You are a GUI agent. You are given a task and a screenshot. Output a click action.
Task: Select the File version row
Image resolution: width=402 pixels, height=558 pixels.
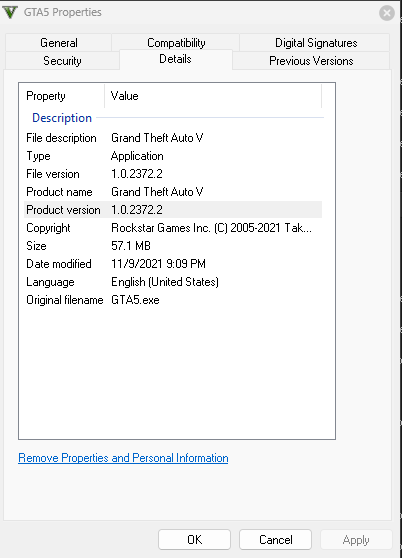173,174
